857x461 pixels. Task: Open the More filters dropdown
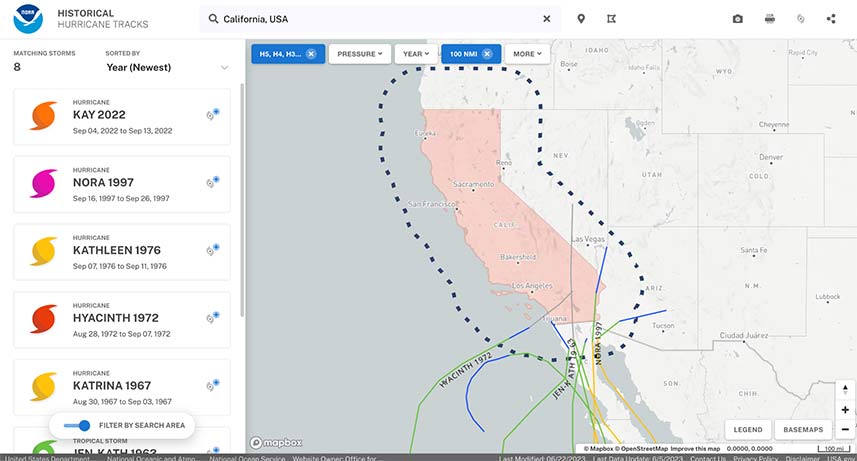(527, 54)
